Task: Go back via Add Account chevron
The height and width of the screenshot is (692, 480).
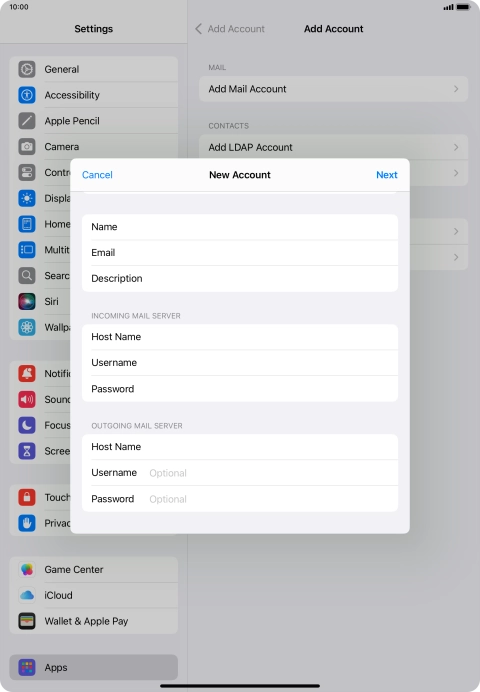Action: click(199, 29)
